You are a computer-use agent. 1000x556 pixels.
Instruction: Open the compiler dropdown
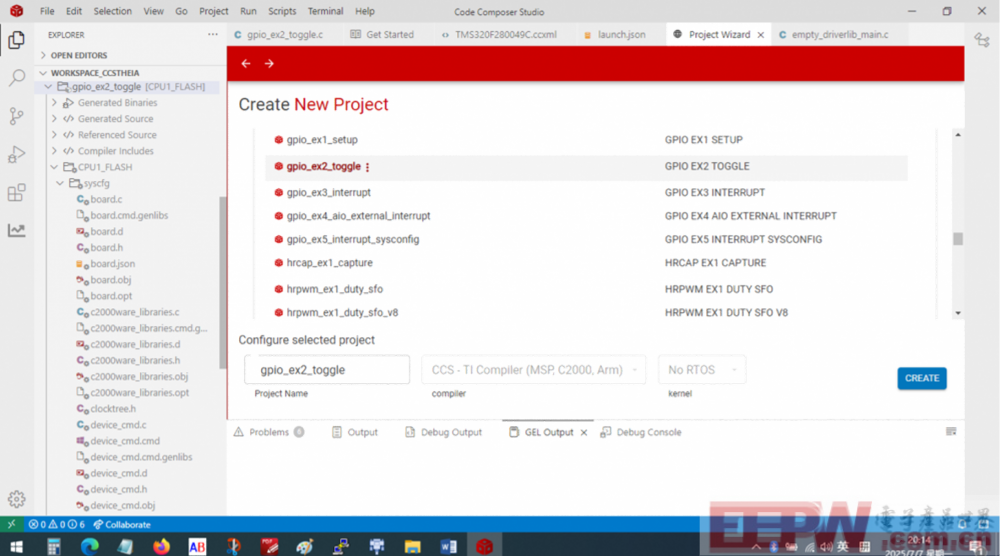click(533, 370)
